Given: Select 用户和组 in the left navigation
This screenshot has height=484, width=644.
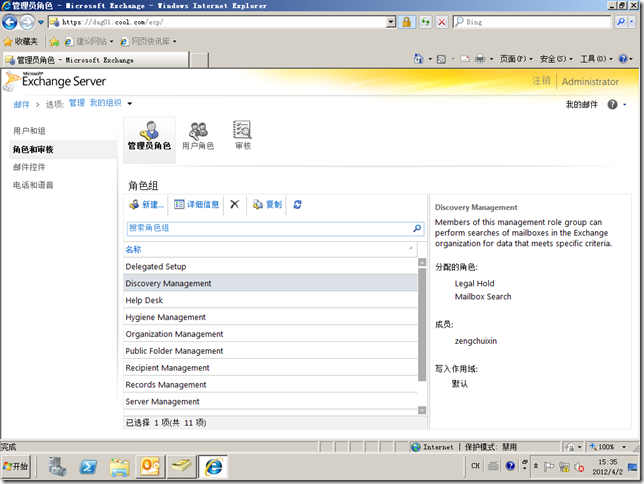Looking at the screenshot, I should point(29,131).
